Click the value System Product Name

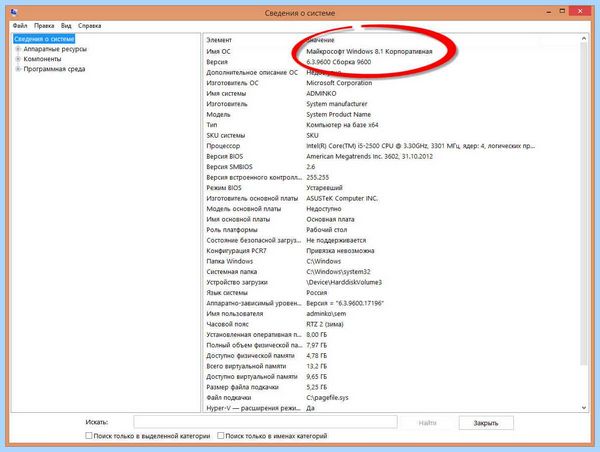click(x=338, y=114)
